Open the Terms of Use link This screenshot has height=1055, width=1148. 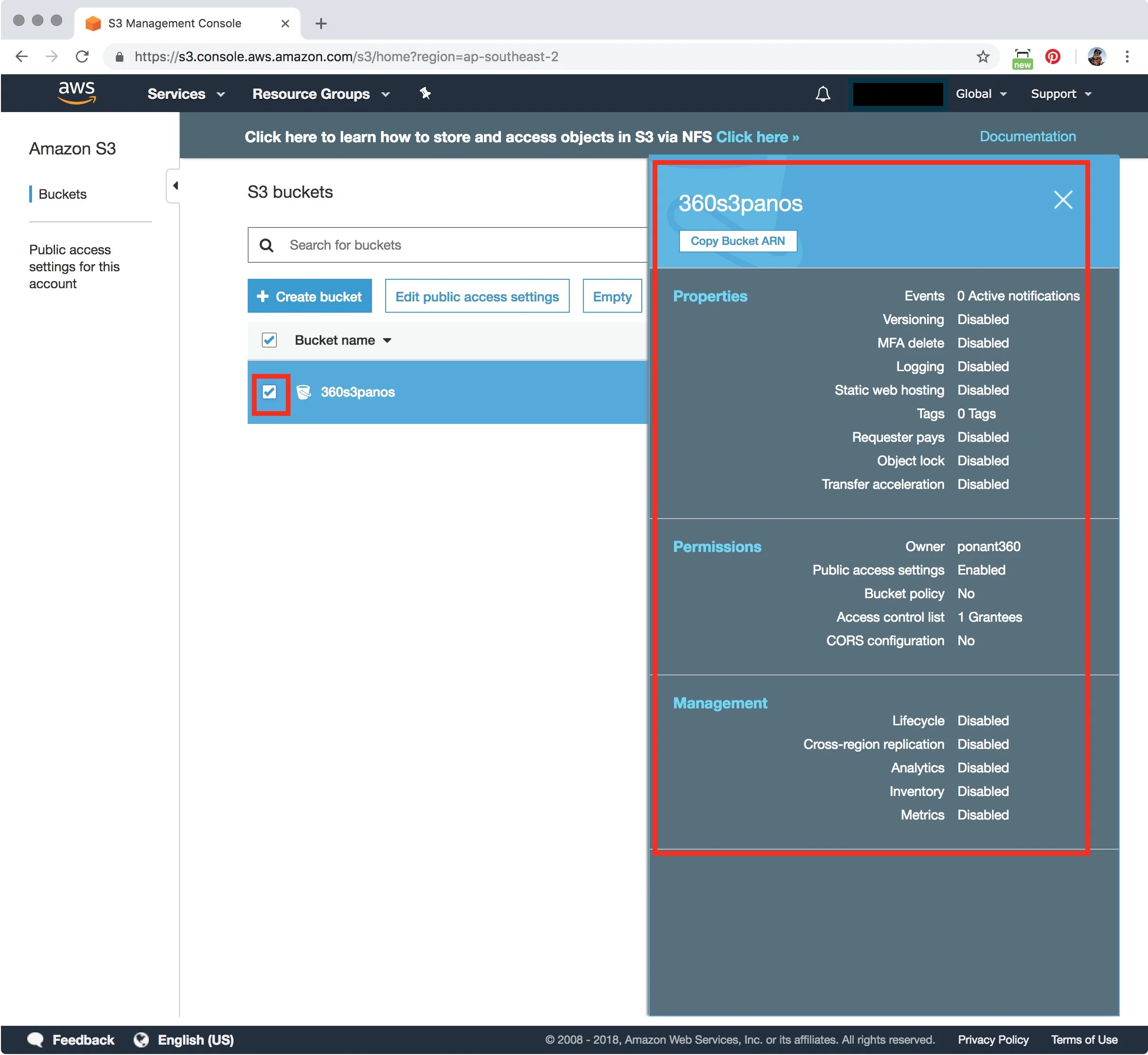(1084, 1039)
